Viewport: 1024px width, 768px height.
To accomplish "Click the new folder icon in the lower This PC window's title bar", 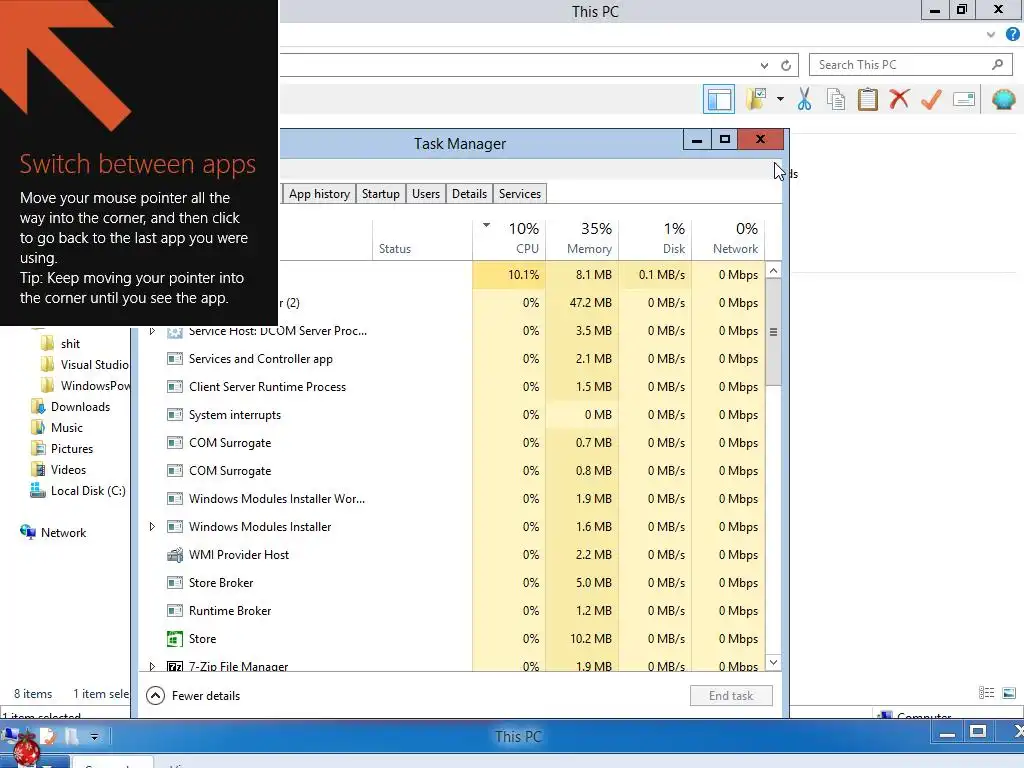I will [x=71, y=737].
